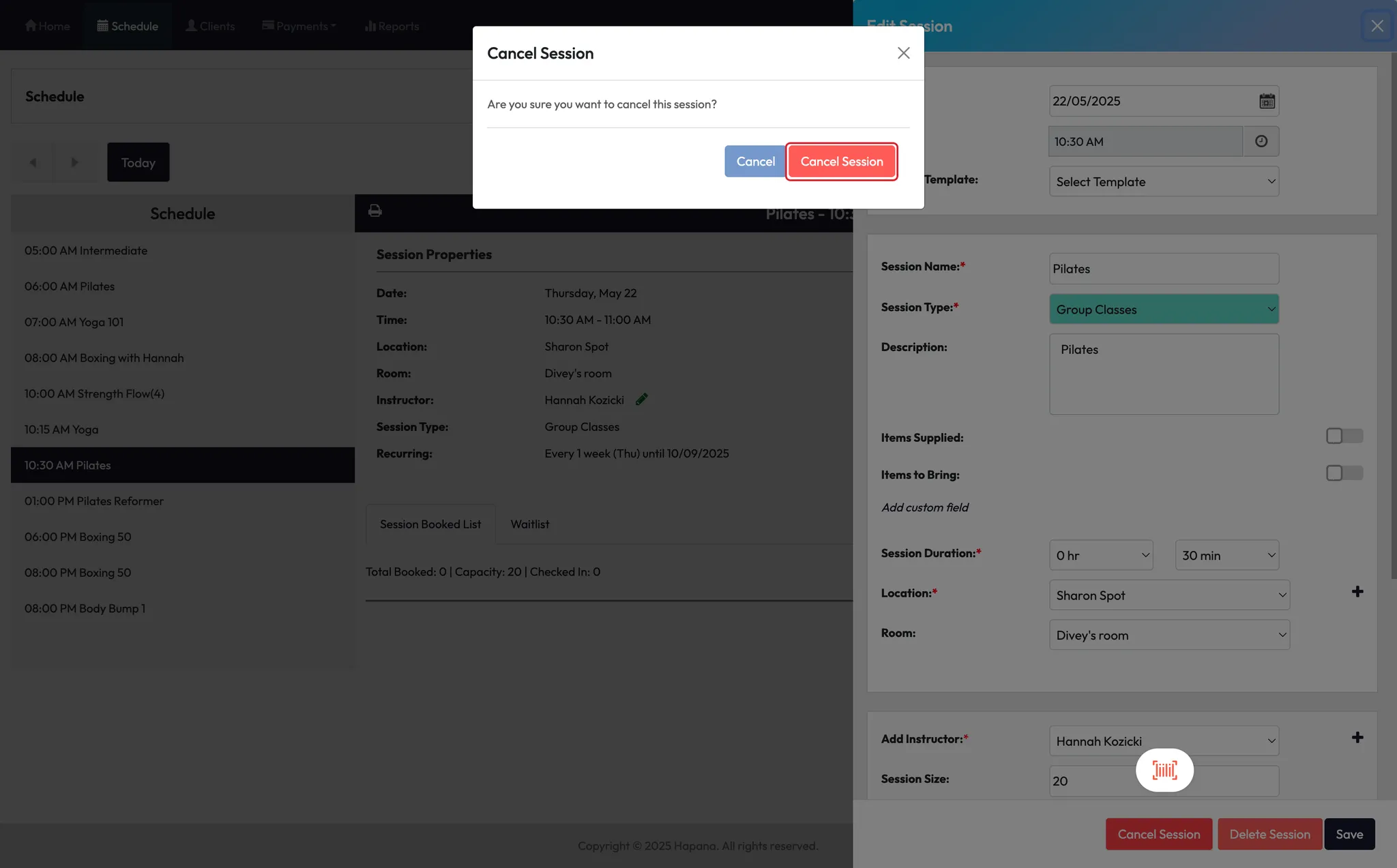Go to the previous day with left arrow
1397x868 pixels.
[x=33, y=162]
